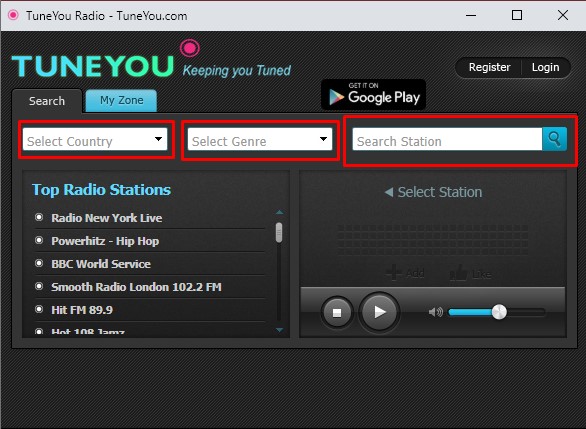The image size is (586, 429).
Task: Open the Select Genre dropdown
Action: (260, 139)
